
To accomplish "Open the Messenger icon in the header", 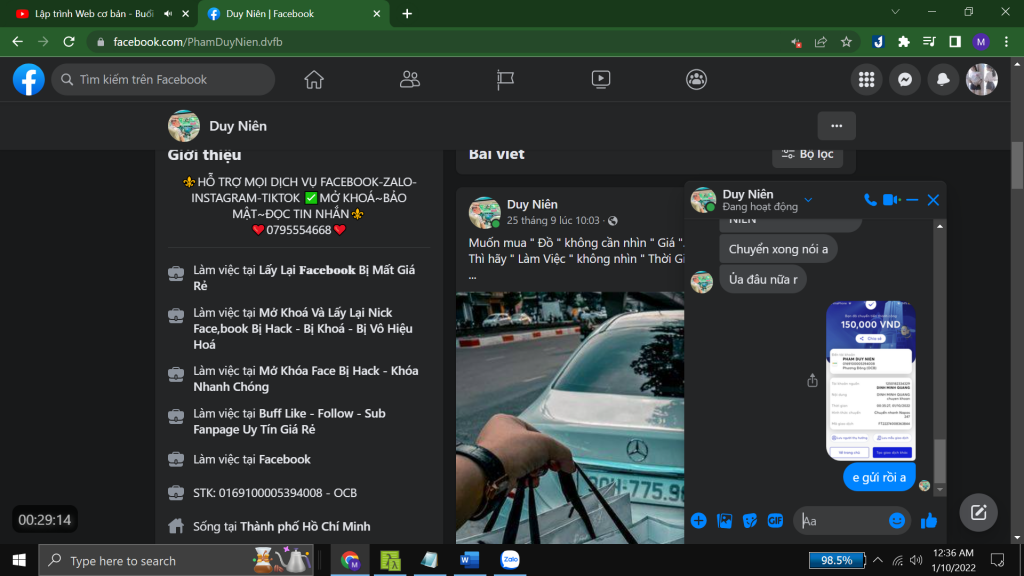I will click(x=904, y=80).
